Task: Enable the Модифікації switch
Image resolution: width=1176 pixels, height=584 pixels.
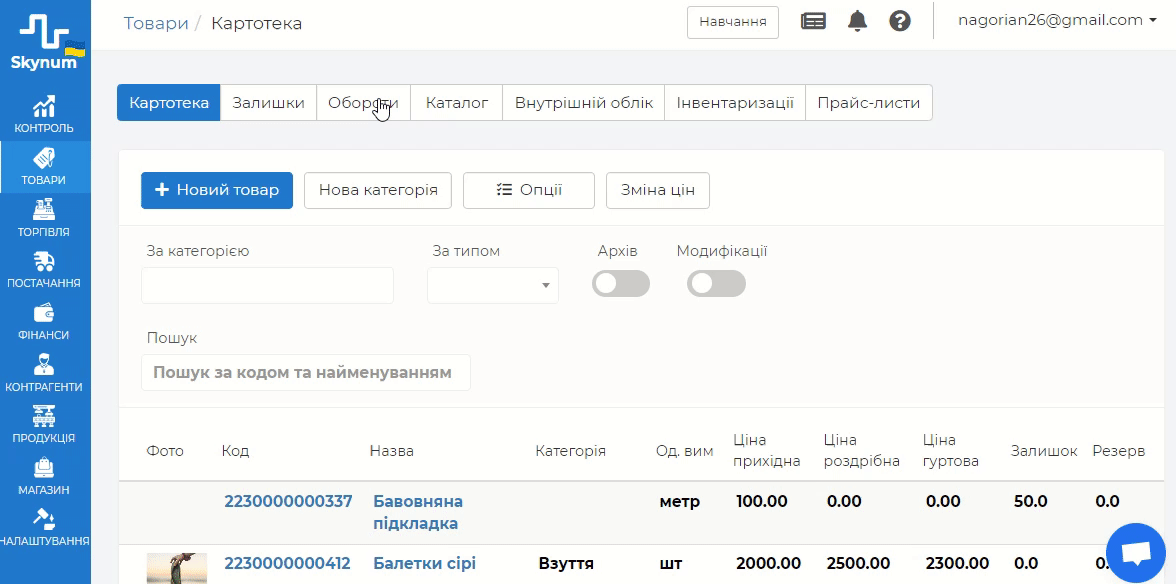Action: [x=716, y=284]
